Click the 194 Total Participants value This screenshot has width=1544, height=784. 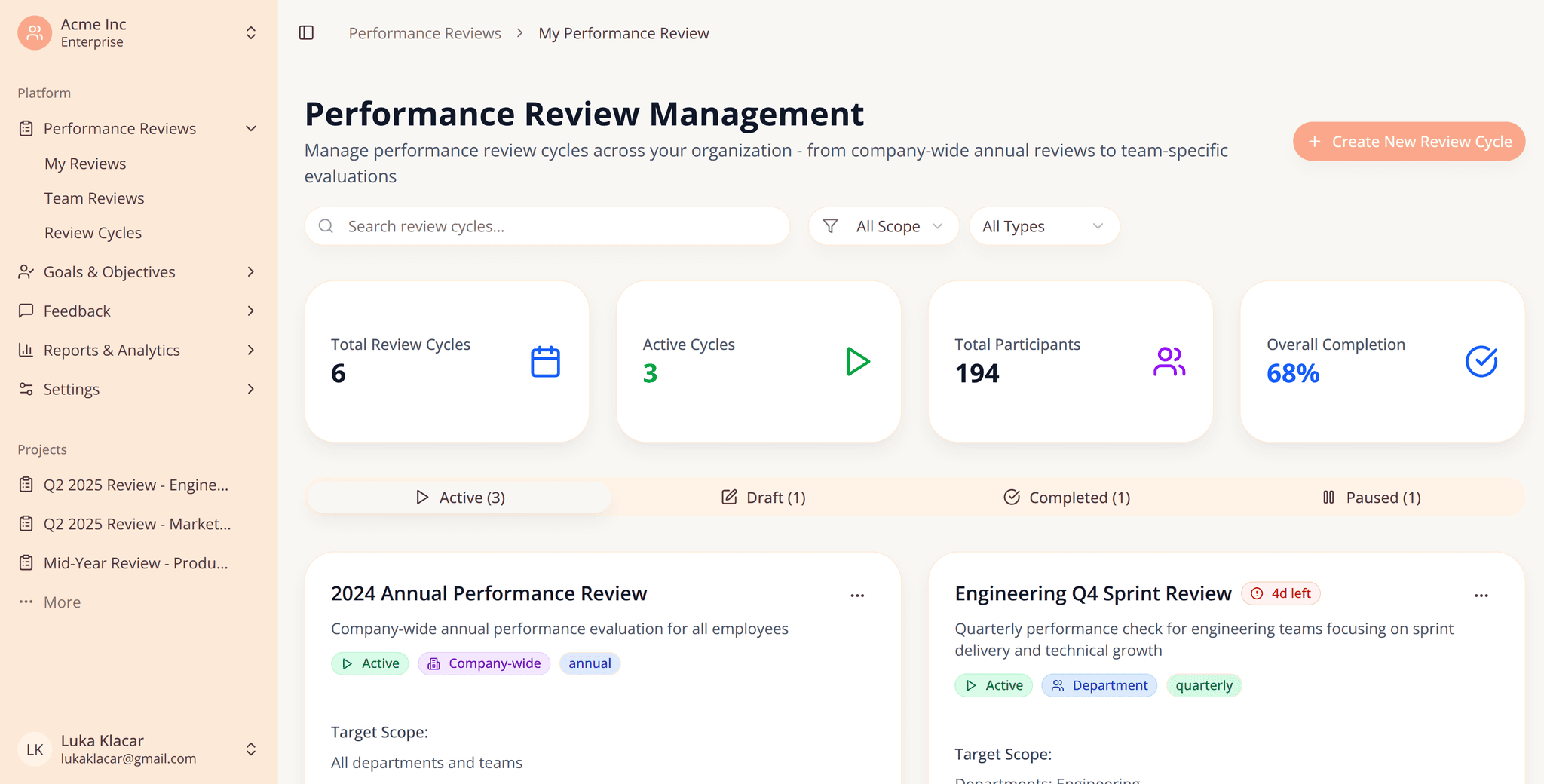coord(976,373)
